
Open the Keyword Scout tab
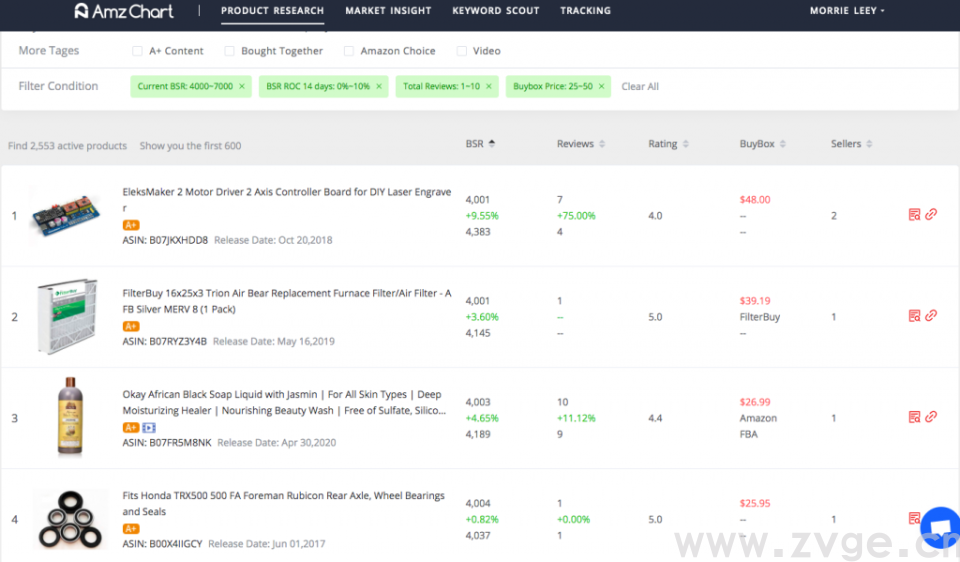(x=495, y=11)
